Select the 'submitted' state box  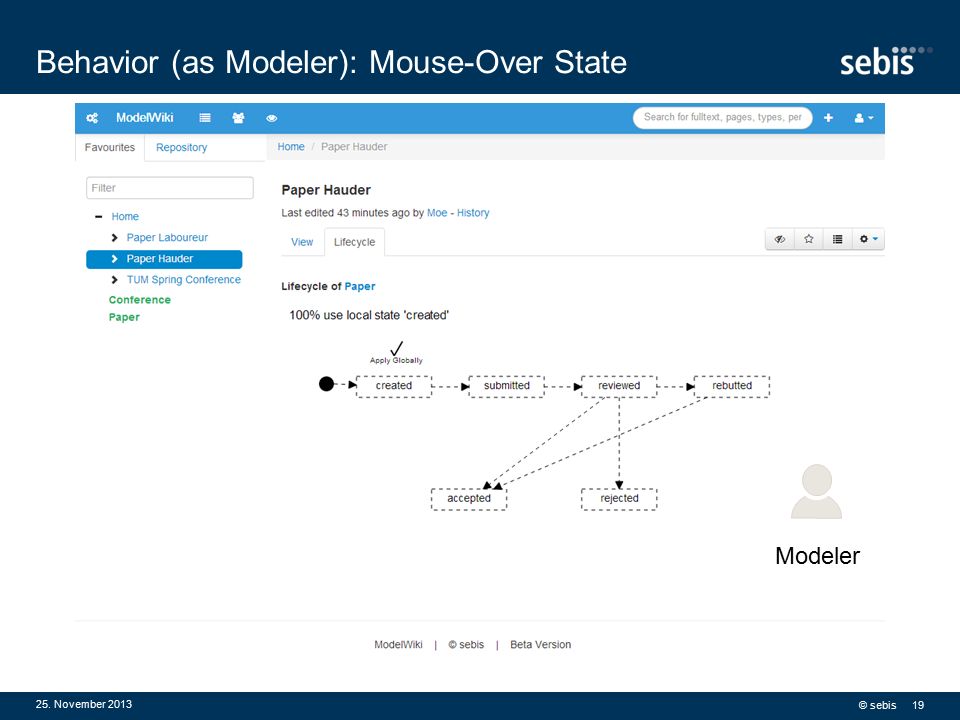506,386
